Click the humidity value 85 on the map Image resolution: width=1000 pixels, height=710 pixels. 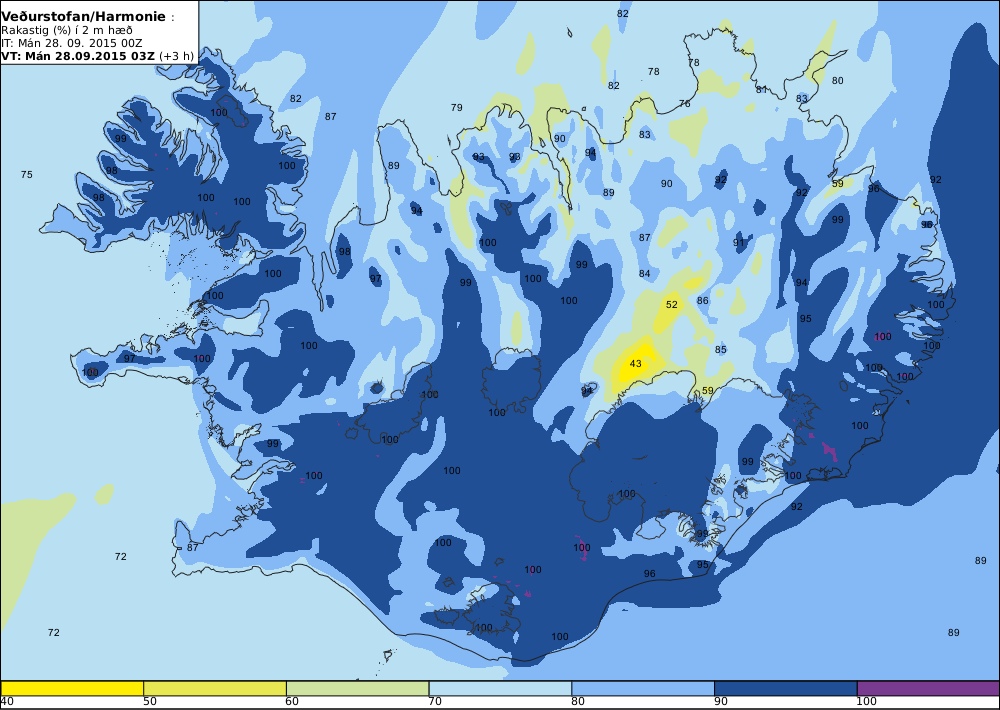click(x=721, y=350)
